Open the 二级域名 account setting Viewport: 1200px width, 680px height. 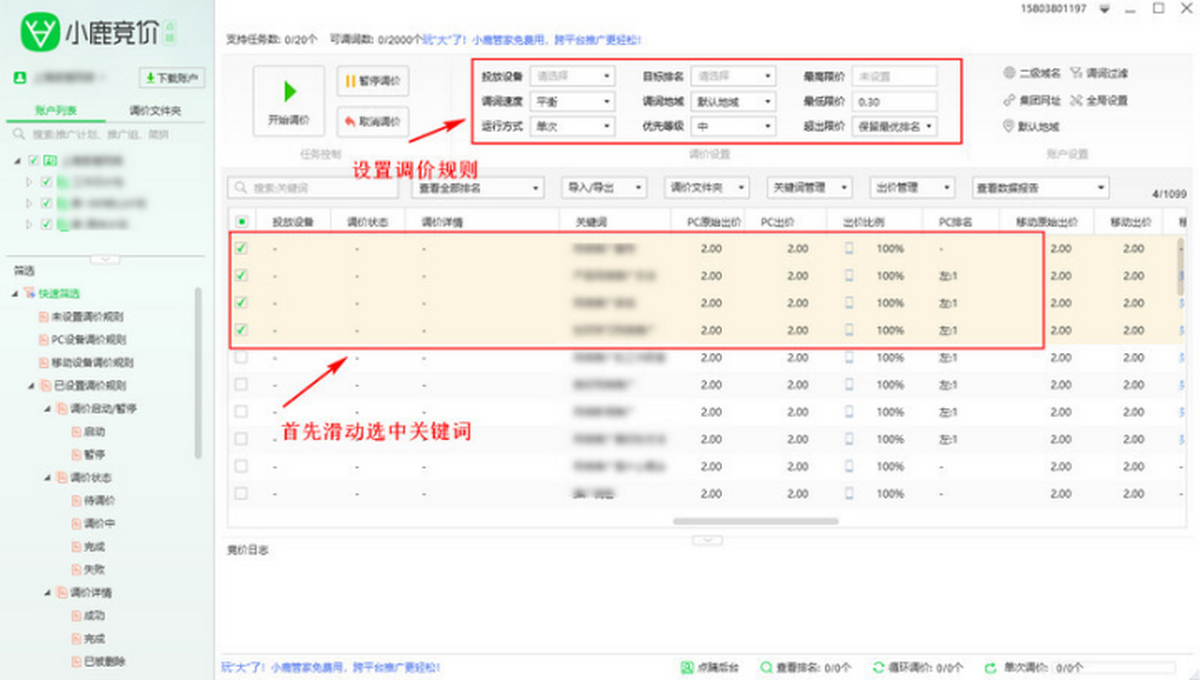(1031, 73)
